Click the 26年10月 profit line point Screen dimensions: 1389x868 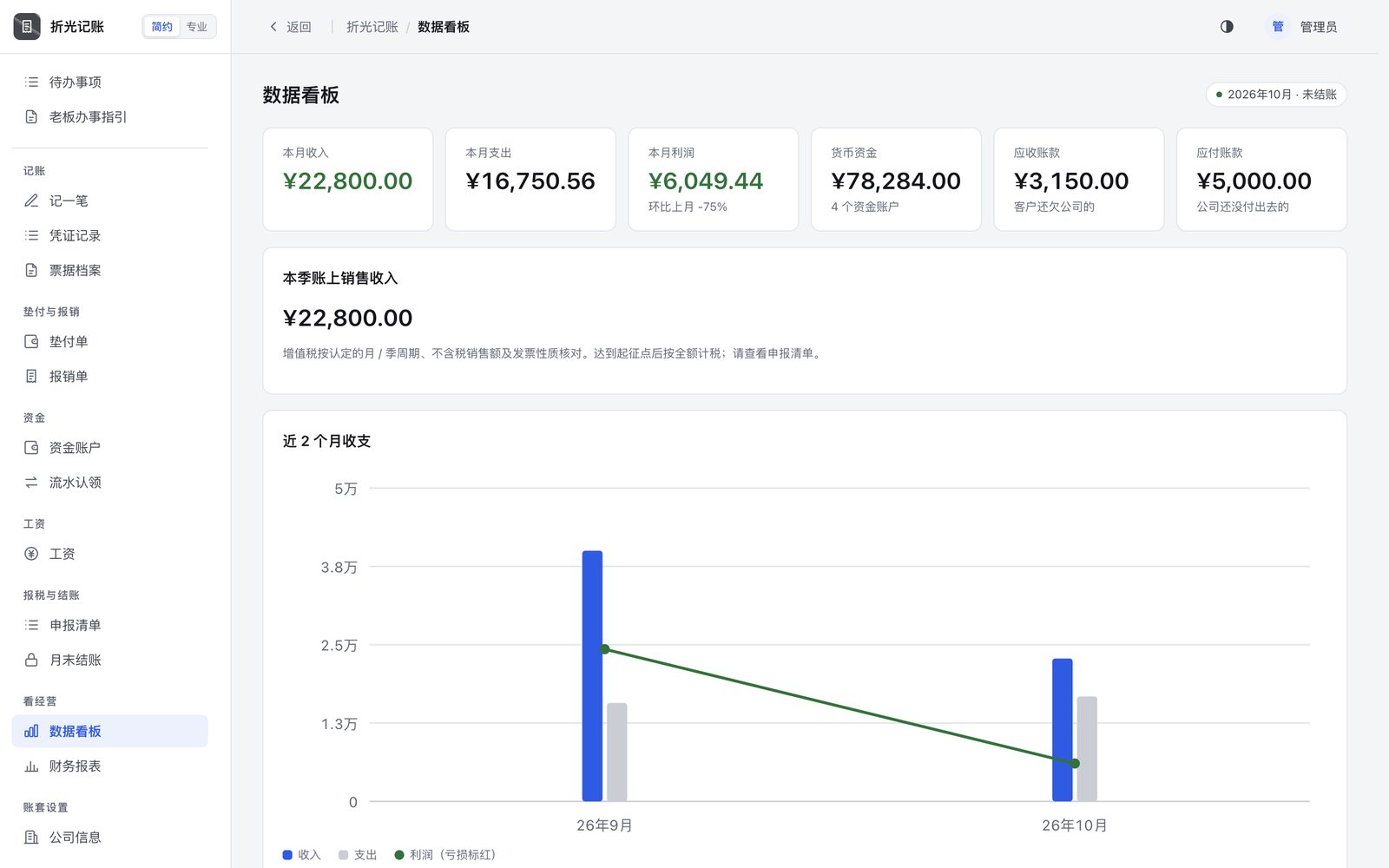coord(1075,764)
